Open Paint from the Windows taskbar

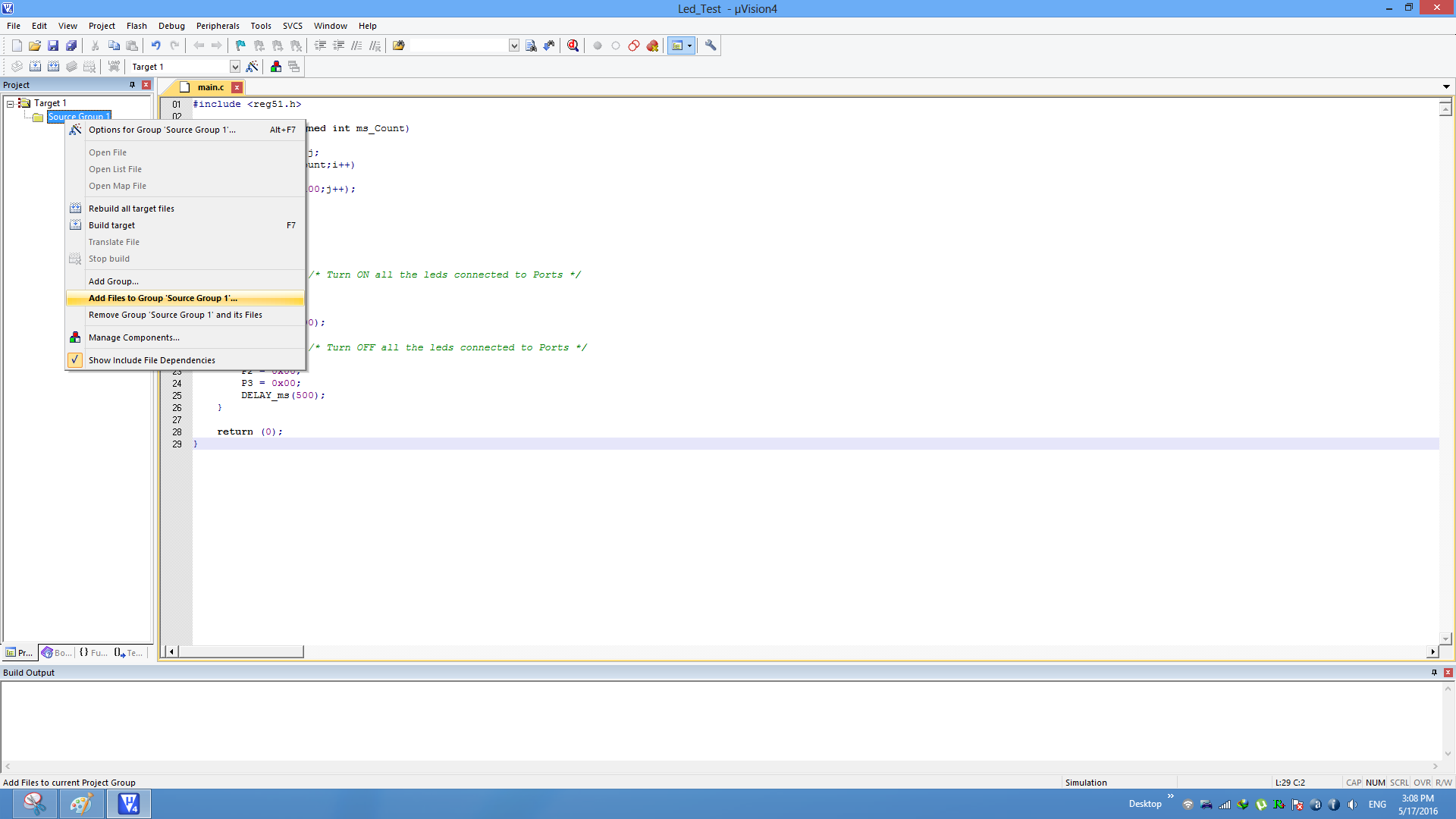pos(81,803)
